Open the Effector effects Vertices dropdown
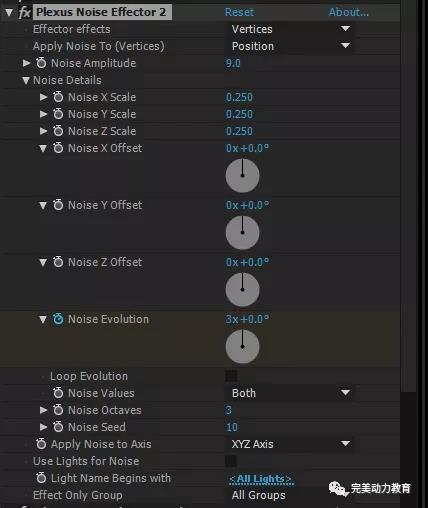Viewport: 428px width, 508px height. click(291, 29)
